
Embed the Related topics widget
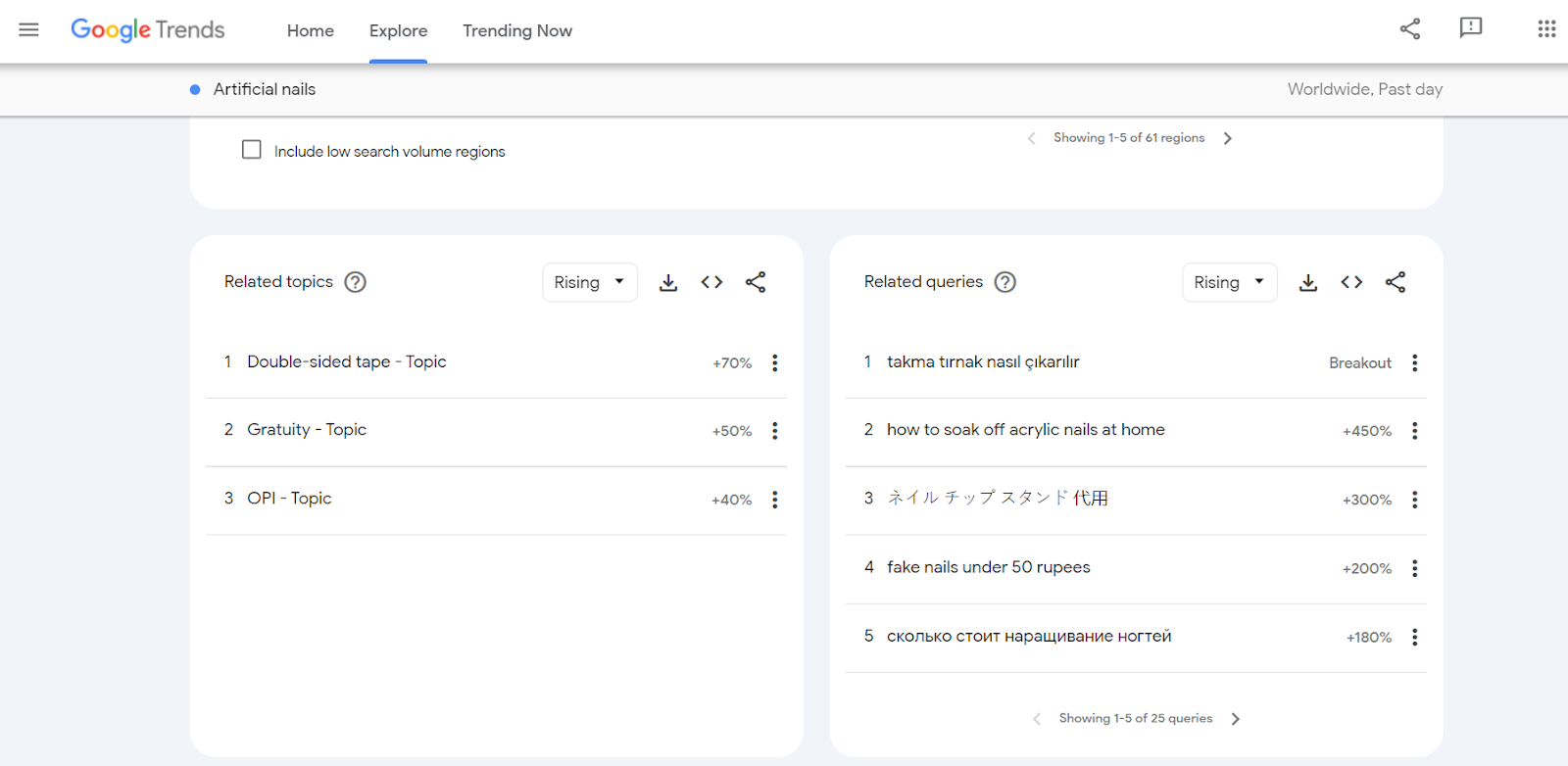point(712,282)
